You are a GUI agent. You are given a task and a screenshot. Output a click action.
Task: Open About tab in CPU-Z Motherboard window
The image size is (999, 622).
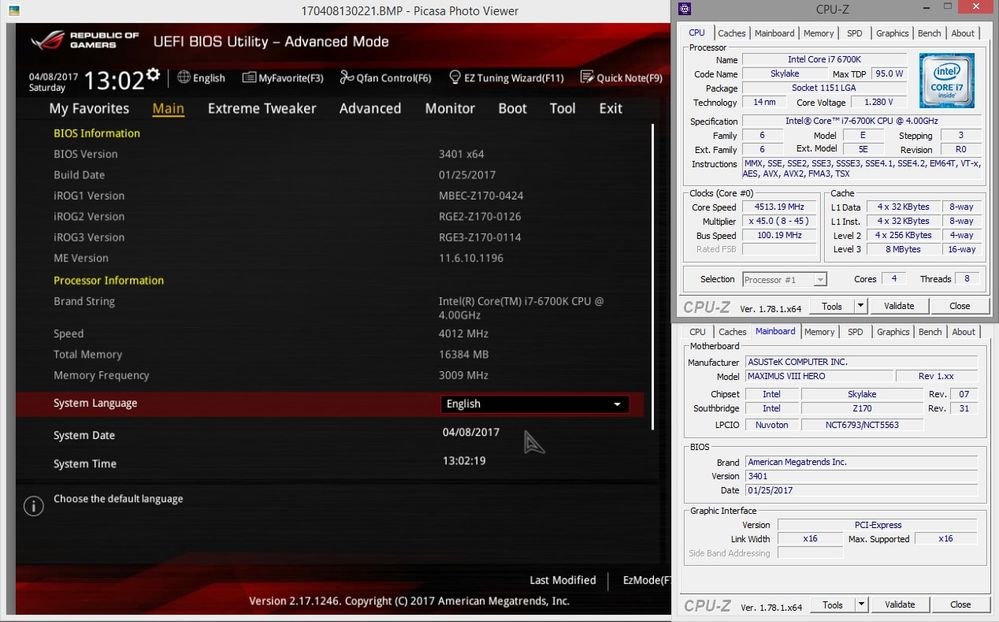click(963, 332)
